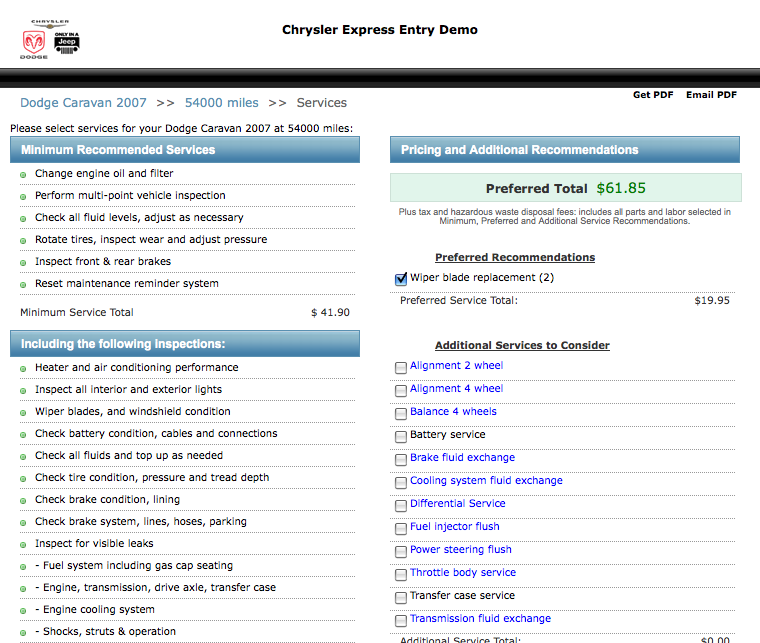Select the Battery service checkbox
Image resolution: width=760 pixels, height=643 pixels.
[x=401, y=437]
